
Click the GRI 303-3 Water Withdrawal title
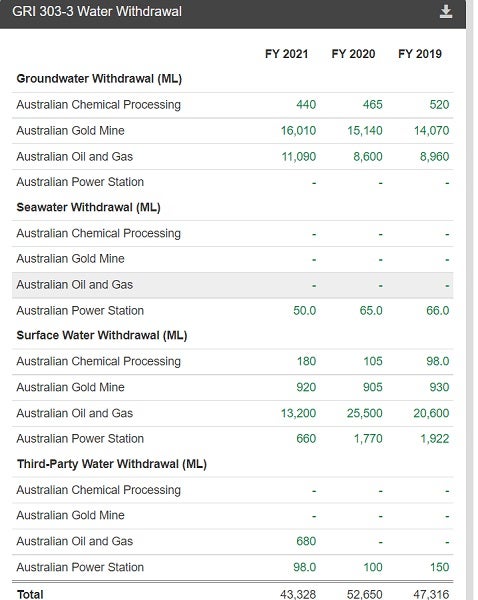coord(97,11)
